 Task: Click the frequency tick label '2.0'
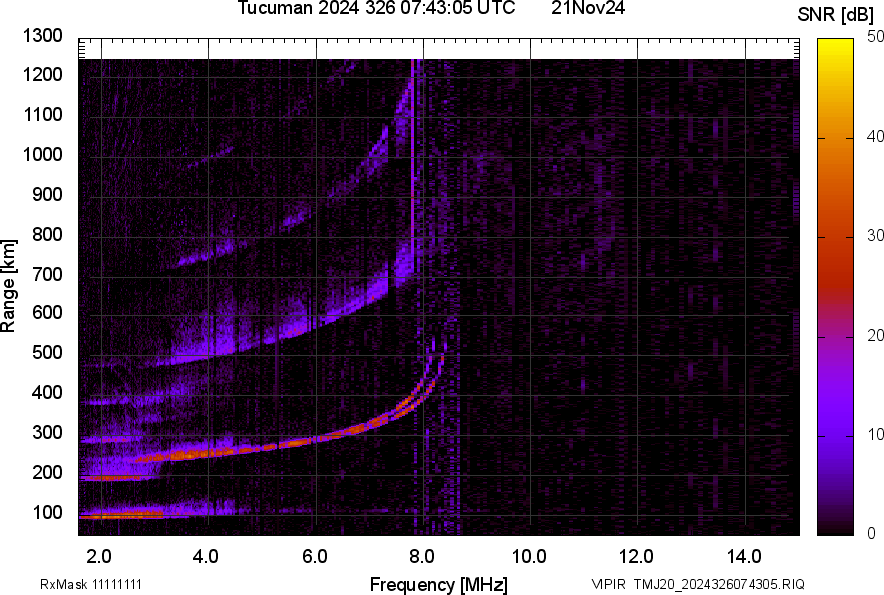pos(99,557)
